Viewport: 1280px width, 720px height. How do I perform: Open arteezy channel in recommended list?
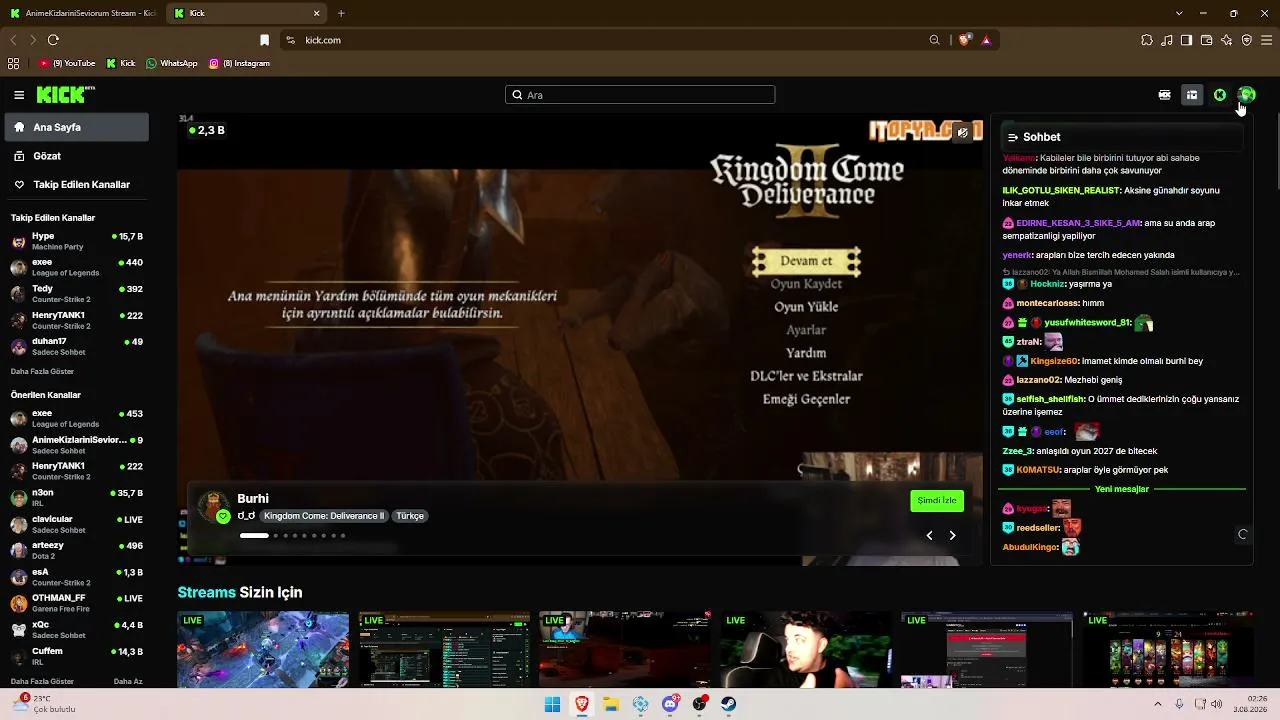click(76, 550)
